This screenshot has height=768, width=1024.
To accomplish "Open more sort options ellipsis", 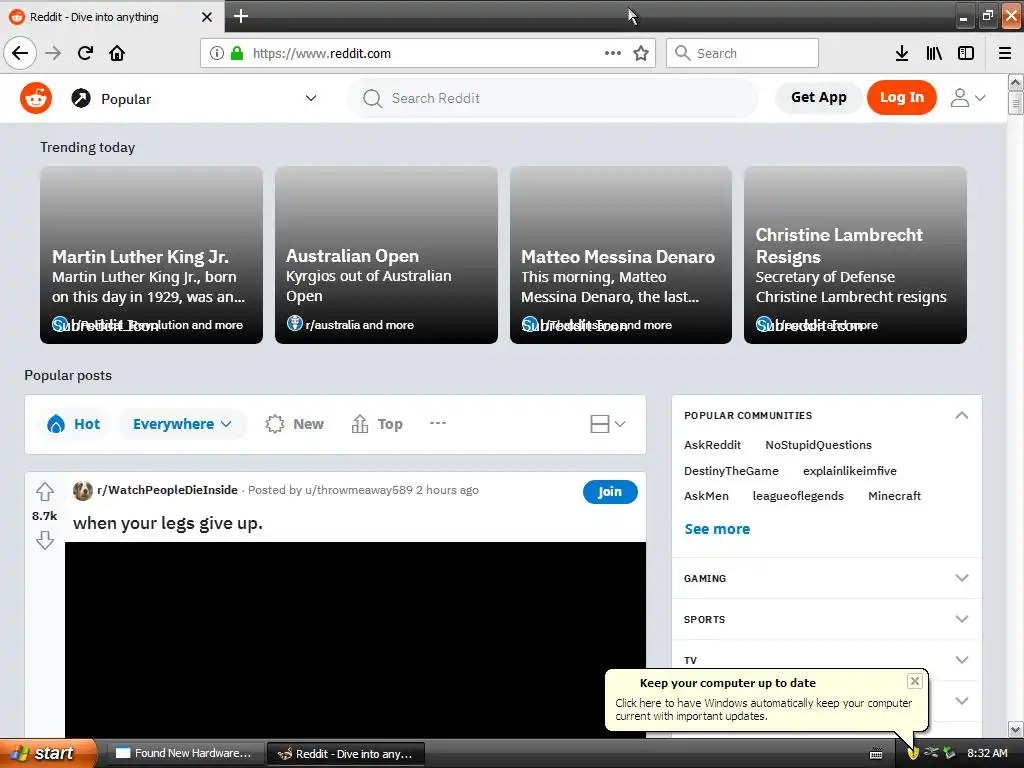I will (438, 423).
